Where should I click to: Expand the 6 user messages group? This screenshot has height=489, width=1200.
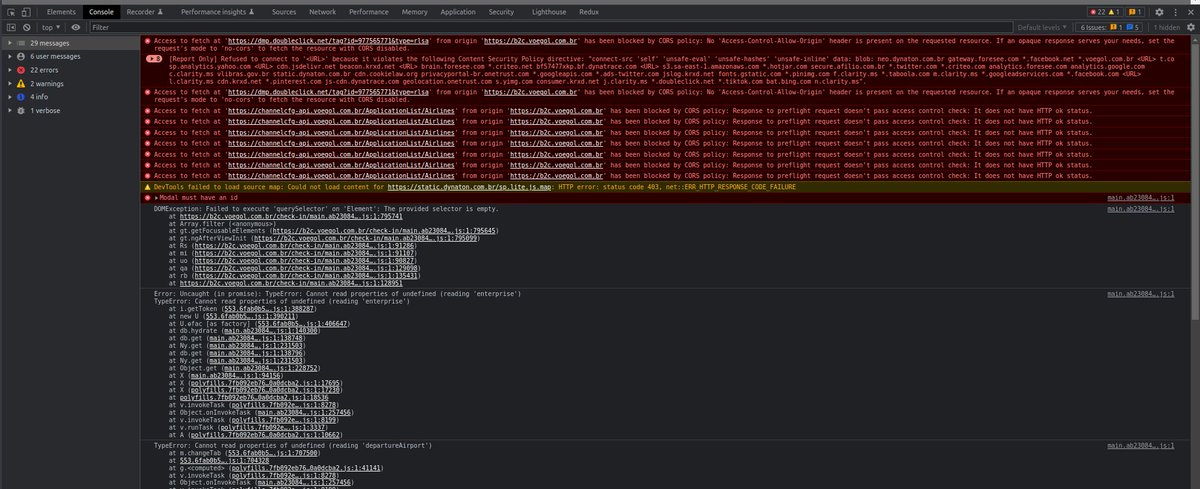[8, 58]
